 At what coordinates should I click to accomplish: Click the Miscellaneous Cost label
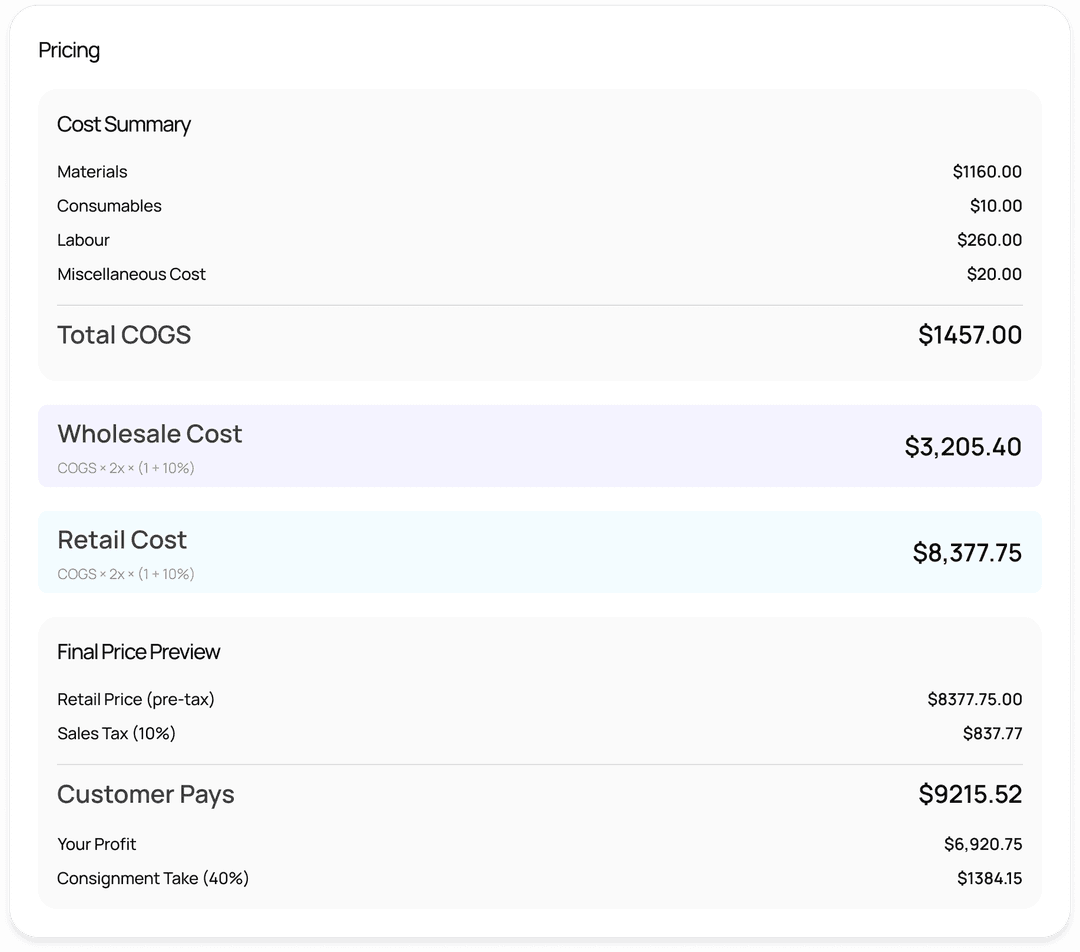click(x=132, y=274)
